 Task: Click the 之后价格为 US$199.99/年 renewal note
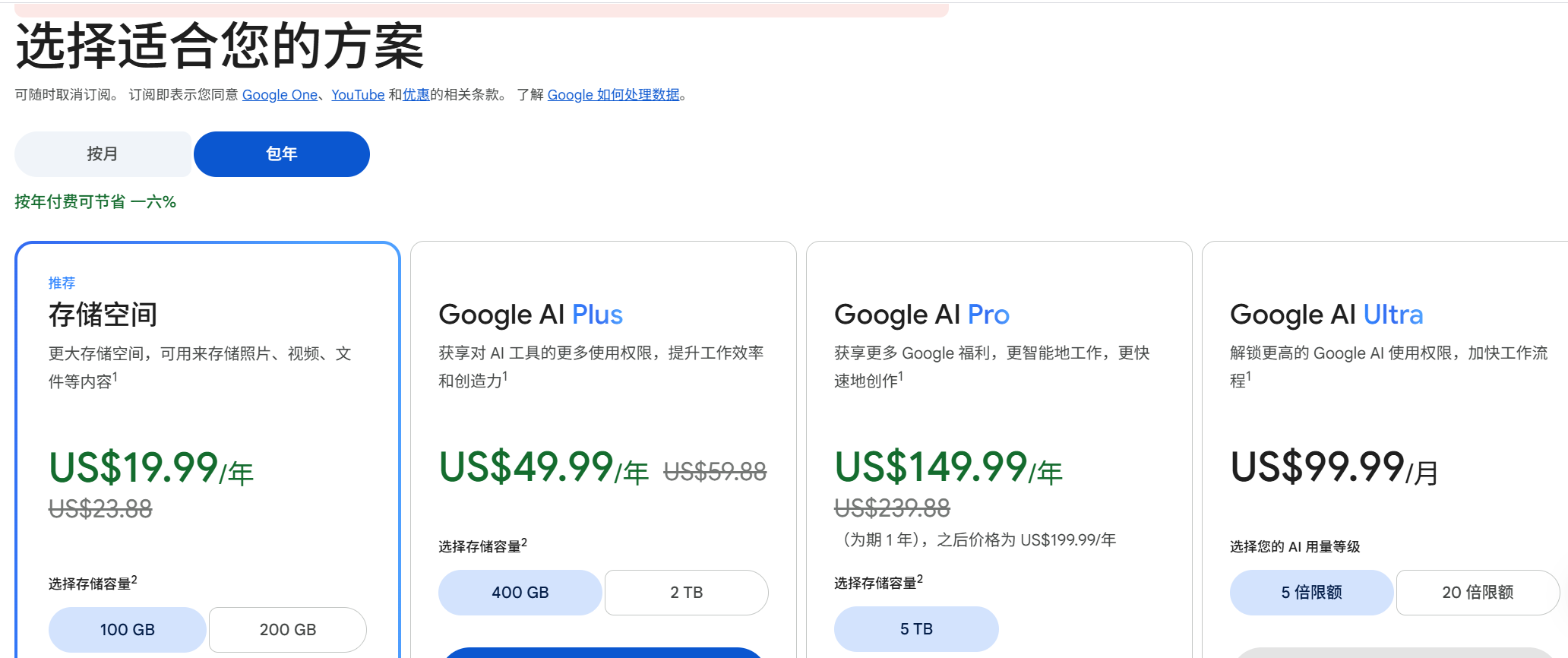(x=975, y=540)
